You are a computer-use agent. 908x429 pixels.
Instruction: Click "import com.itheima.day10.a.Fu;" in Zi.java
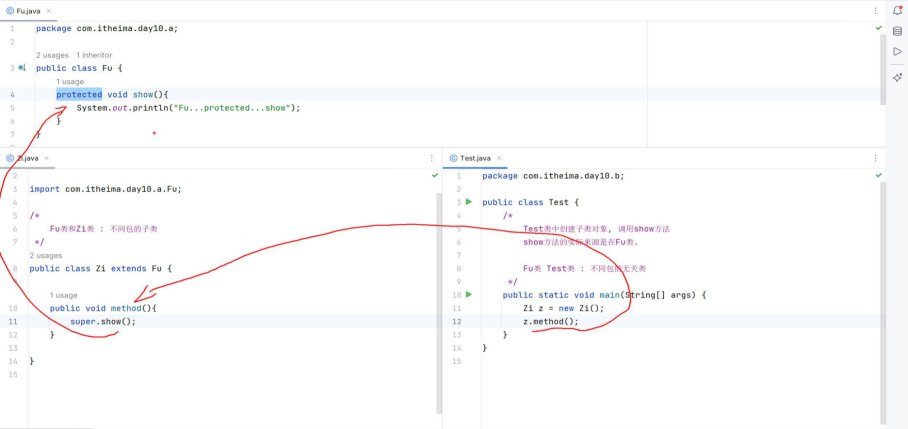[x=105, y=189]
